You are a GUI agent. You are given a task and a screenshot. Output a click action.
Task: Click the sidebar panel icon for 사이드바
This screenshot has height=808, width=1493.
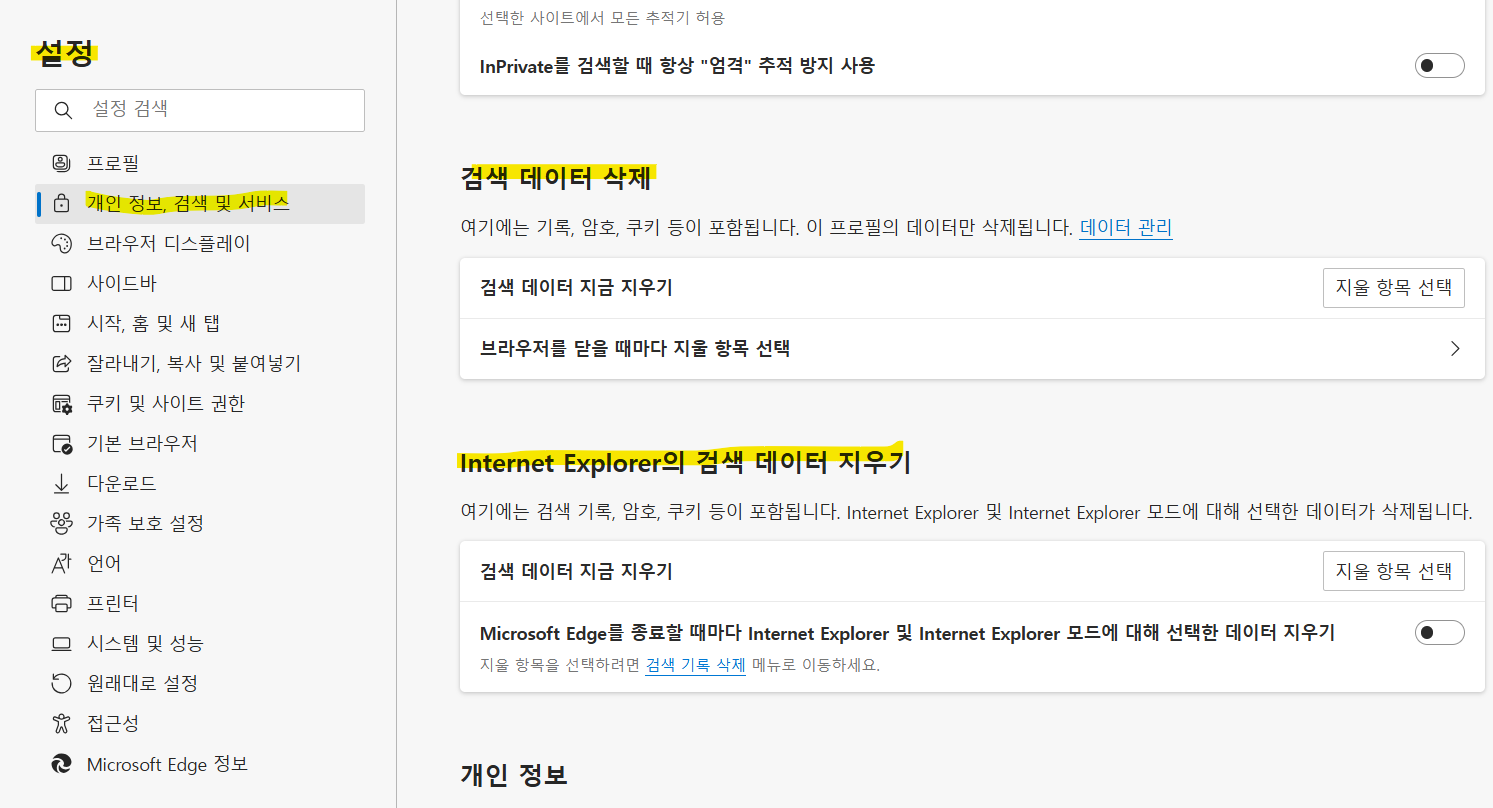[x=61, y=283]
